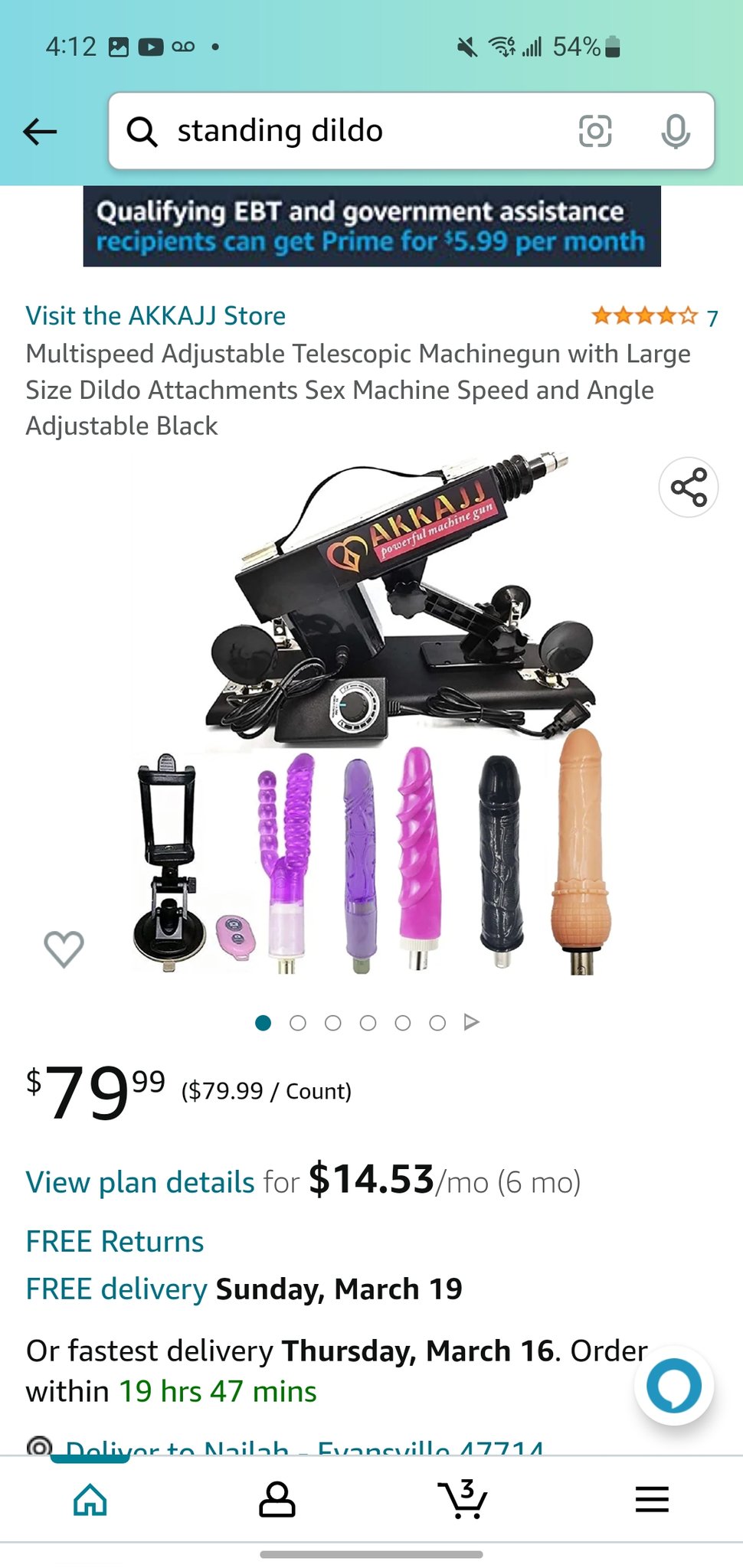
Task: Open the hamburger menu
Action: (x=652, y=1499)
